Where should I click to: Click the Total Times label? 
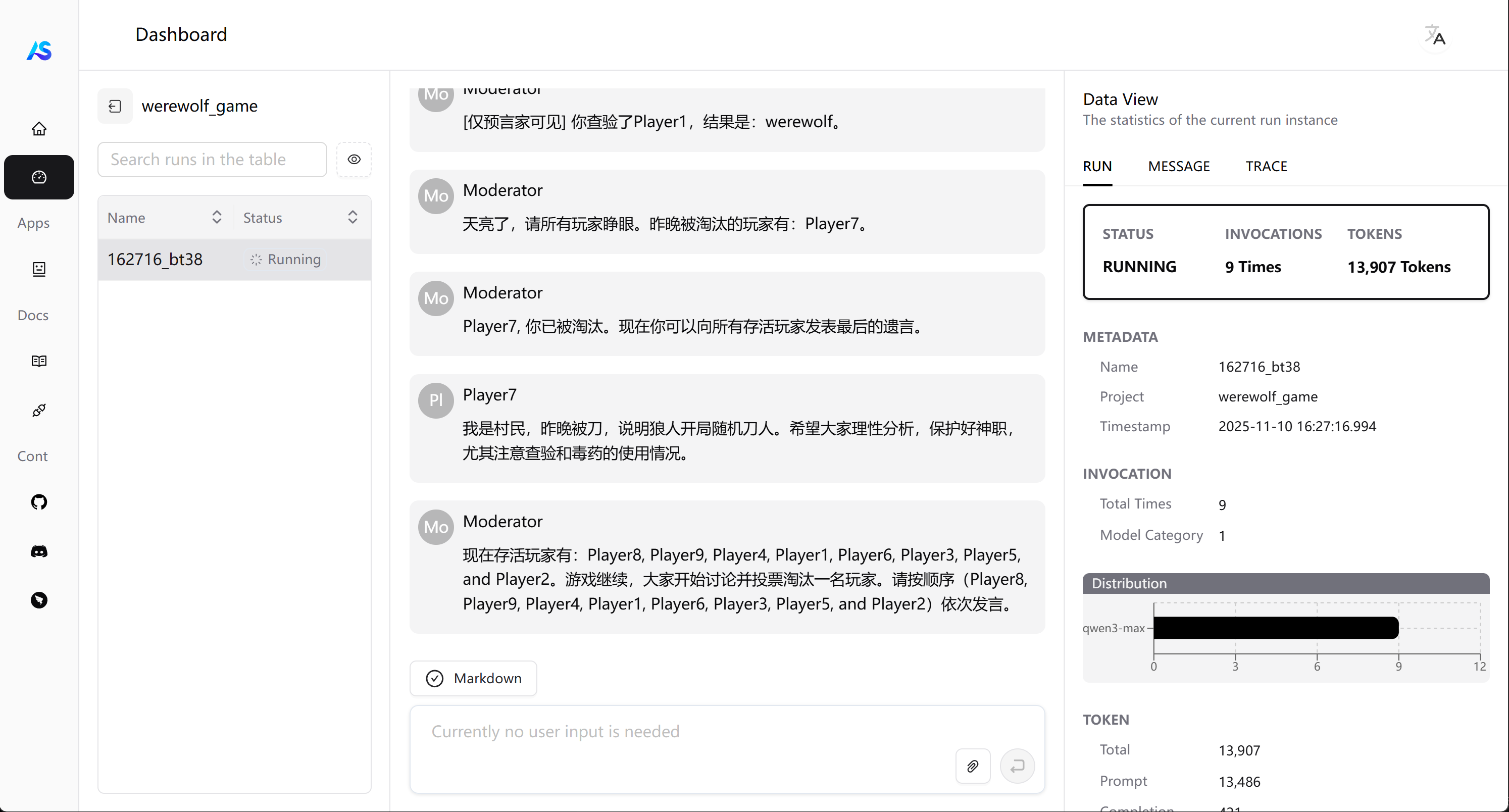point(1135,504)
